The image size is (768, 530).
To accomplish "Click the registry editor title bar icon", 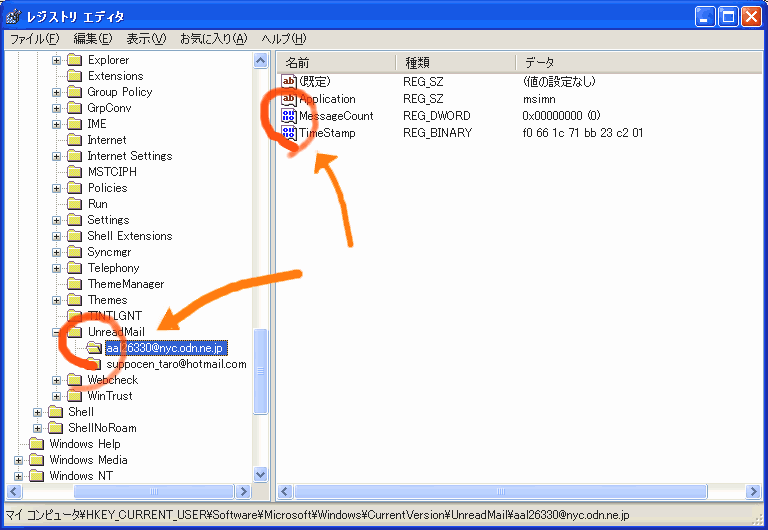I will coord(14,17).
